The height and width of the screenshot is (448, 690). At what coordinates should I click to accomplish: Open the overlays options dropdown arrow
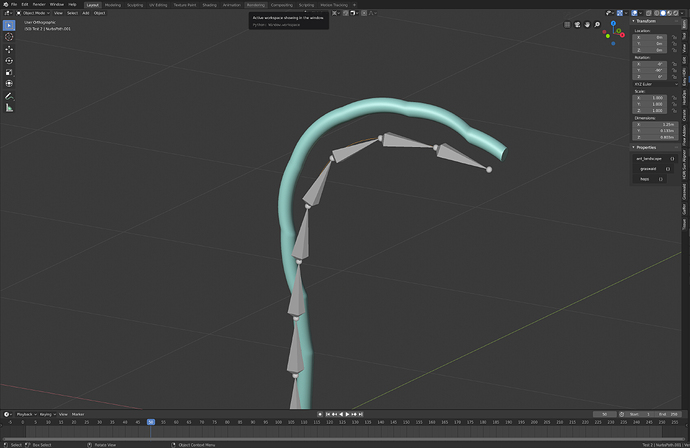(640, 13)
